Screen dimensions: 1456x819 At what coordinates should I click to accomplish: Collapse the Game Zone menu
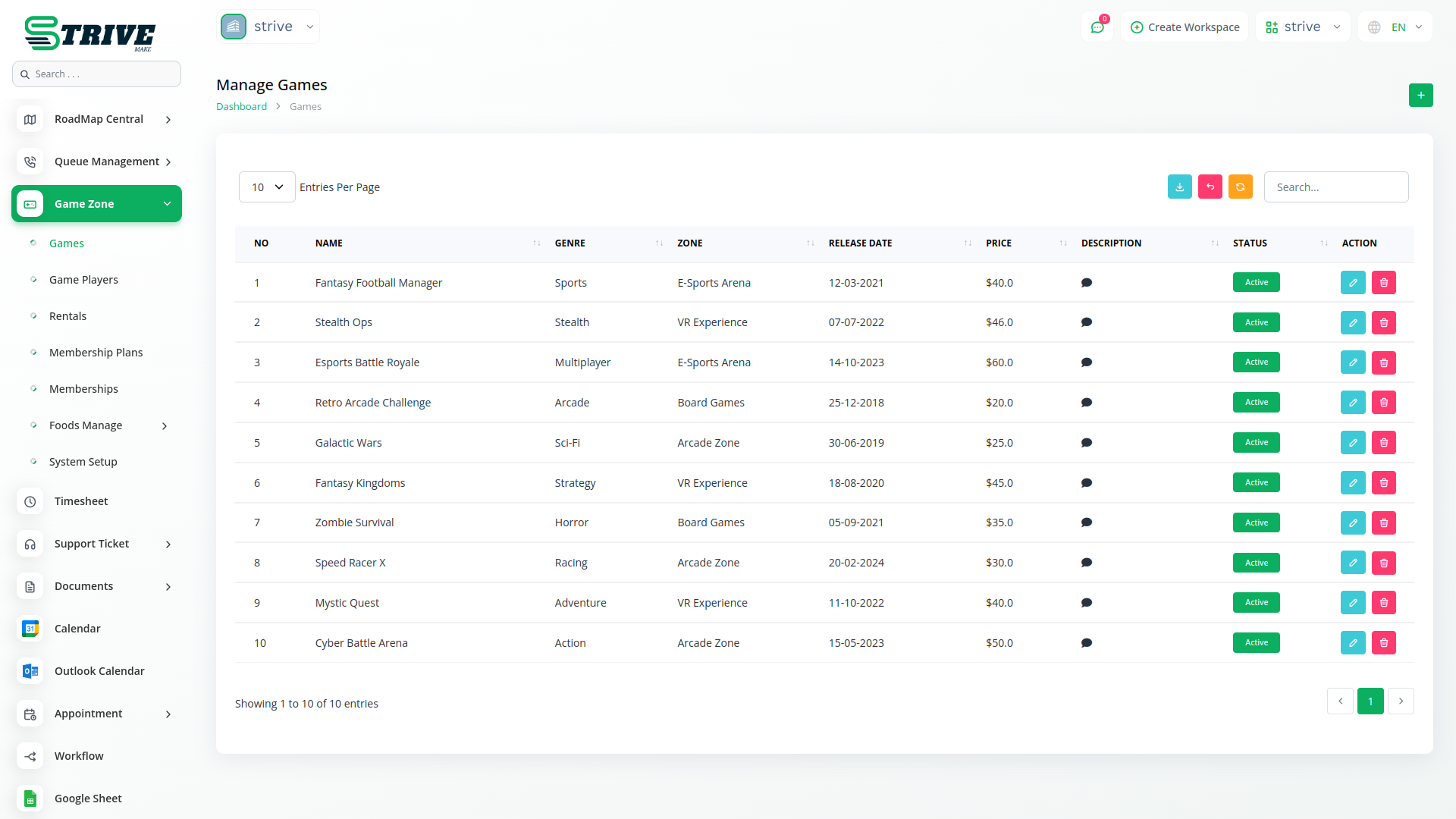pos(167,204)
